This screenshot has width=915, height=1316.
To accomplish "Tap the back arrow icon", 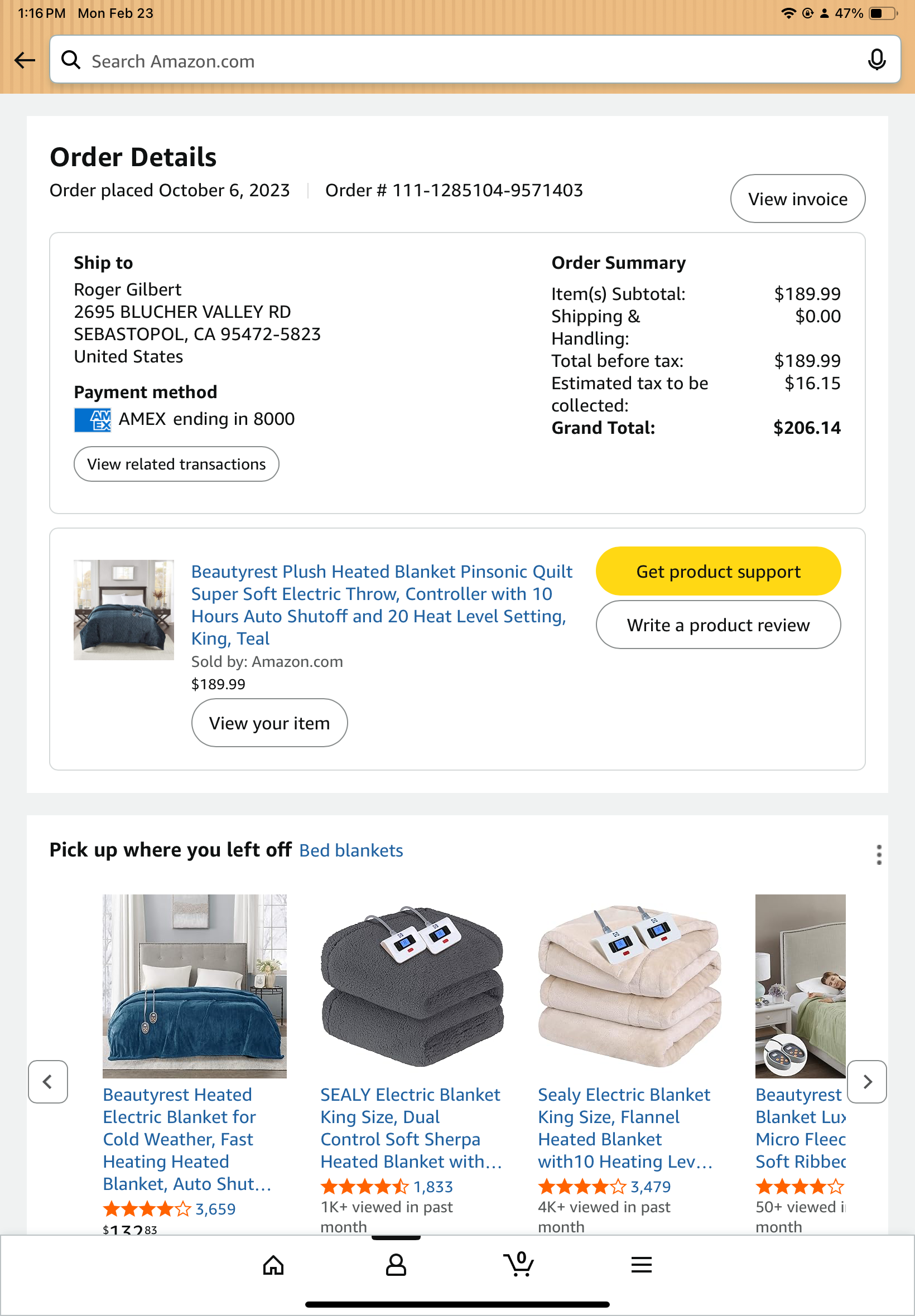I will (x=25, y=60).
